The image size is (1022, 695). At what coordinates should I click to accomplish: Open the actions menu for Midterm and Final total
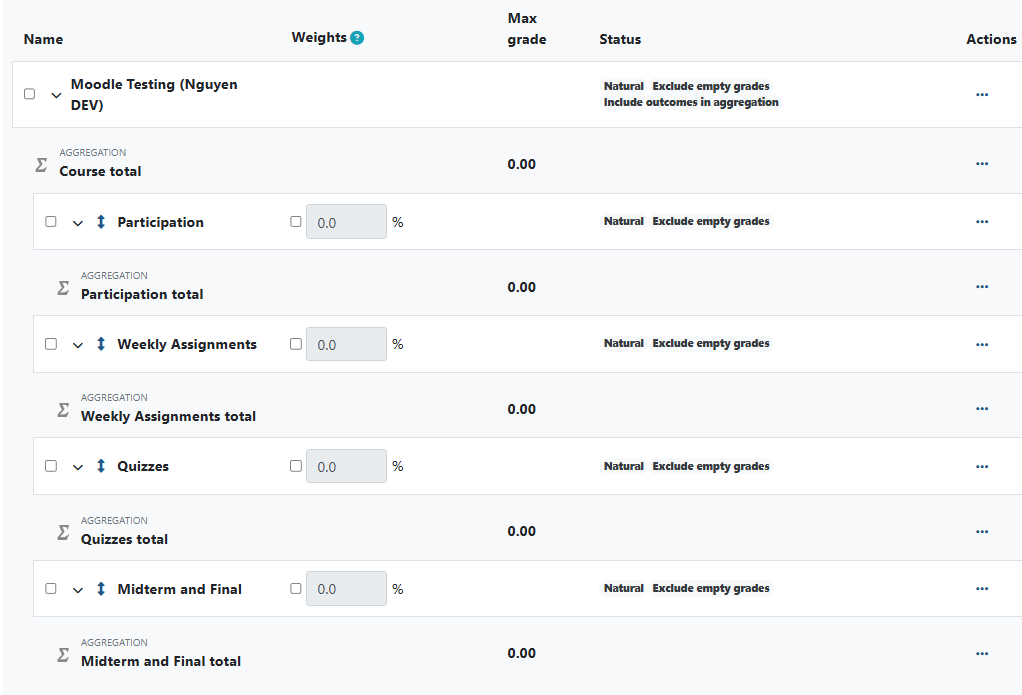pyautogui.click(x=981, y=652)
